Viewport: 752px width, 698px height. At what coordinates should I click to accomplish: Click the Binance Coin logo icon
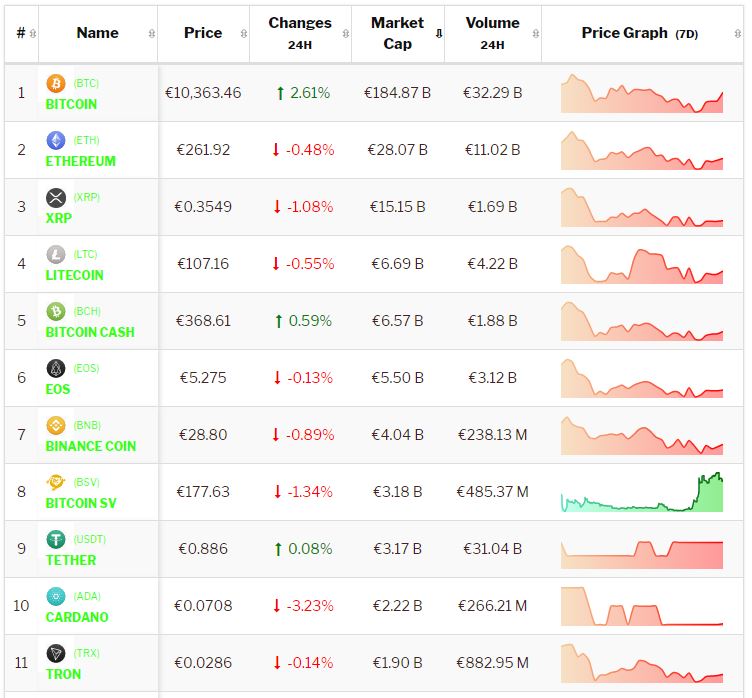click(x=56, y=426)
